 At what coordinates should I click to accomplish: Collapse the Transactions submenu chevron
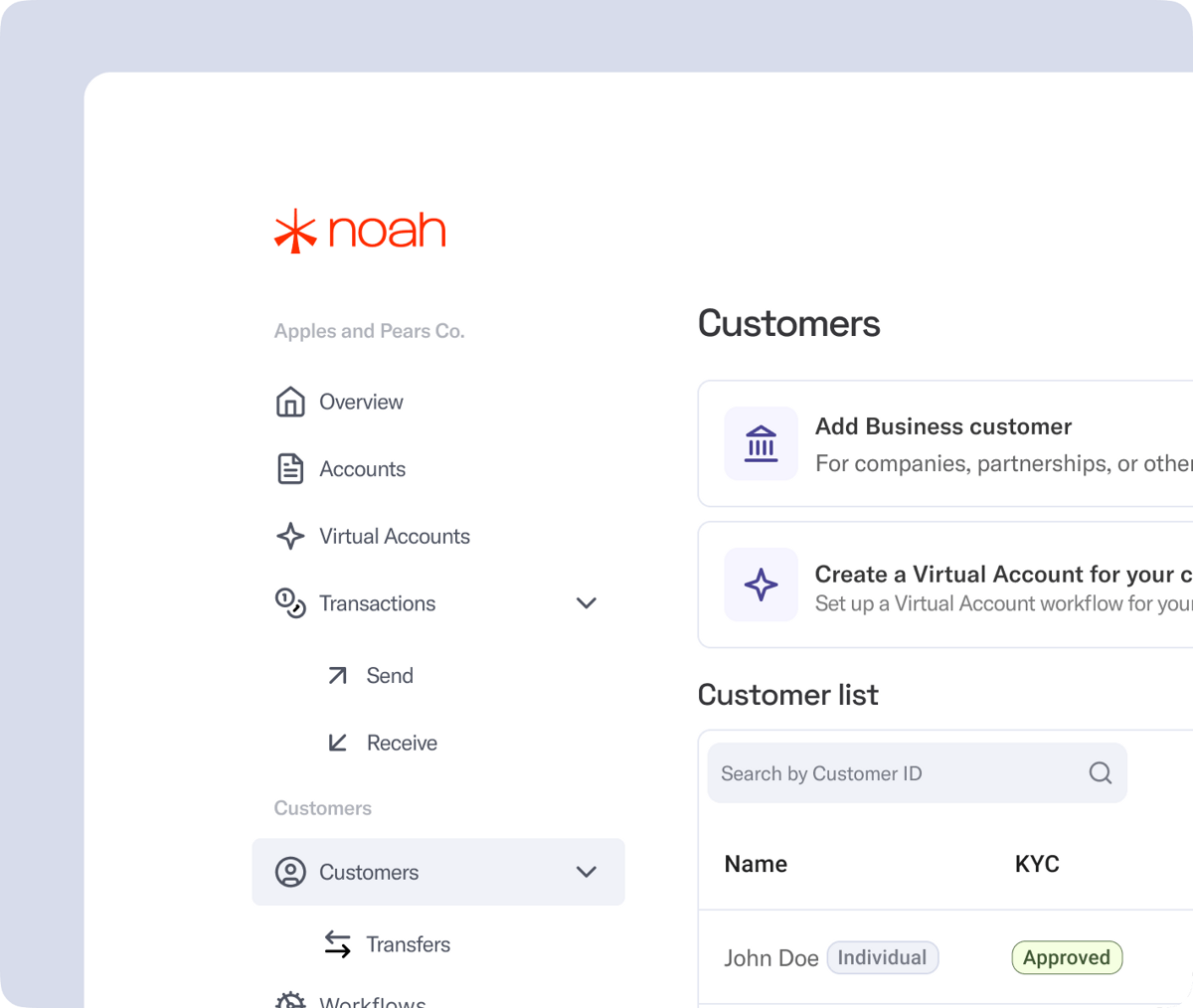(x=587, y=603)
